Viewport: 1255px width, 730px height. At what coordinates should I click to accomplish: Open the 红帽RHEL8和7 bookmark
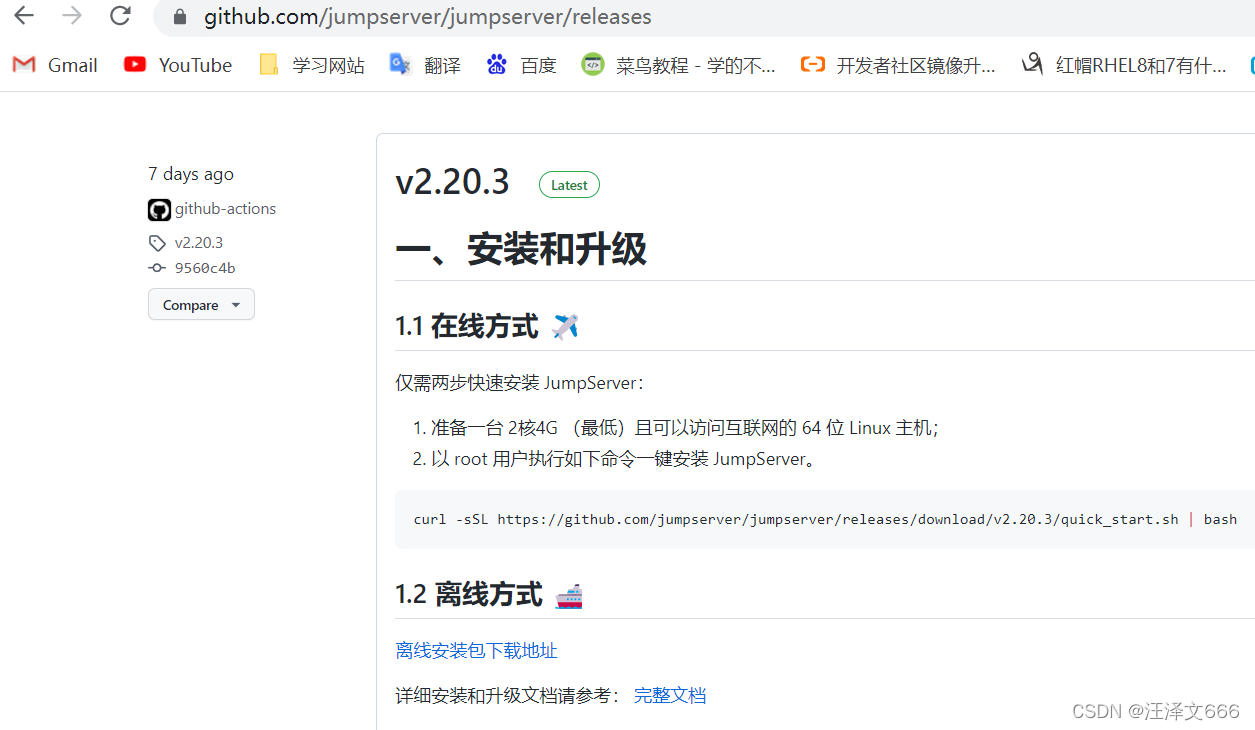pos(1124,65)
